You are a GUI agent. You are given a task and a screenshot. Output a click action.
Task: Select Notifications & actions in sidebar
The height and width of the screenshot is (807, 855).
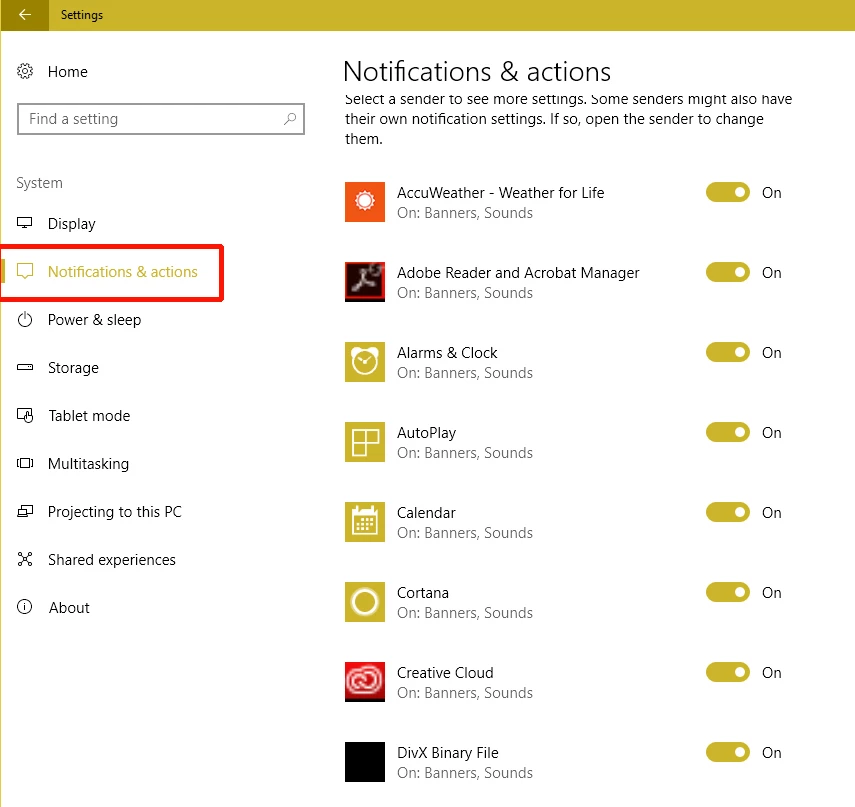[x=123, y=272]
